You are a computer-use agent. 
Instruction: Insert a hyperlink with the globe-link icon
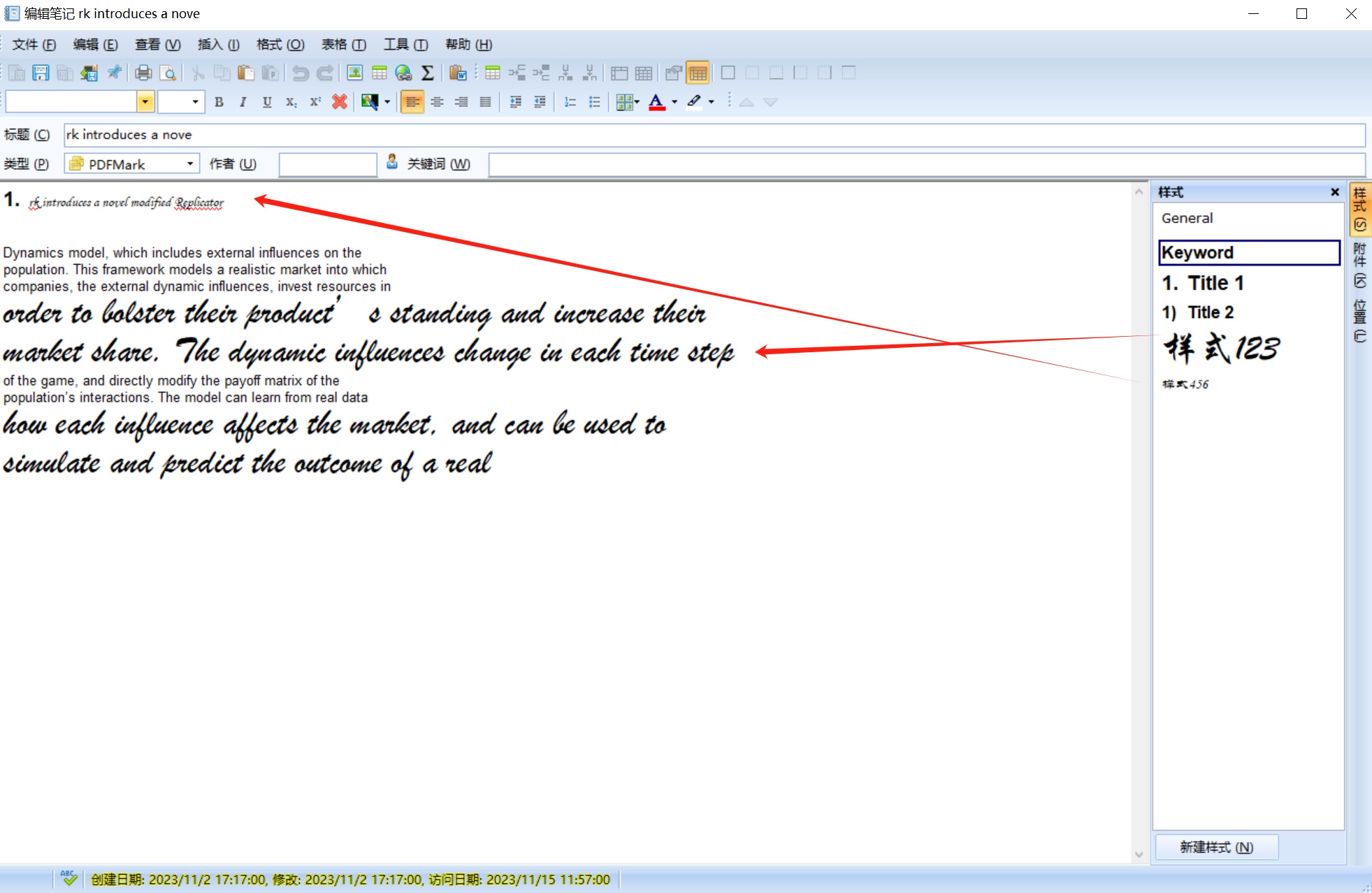[x=403, y=73]
